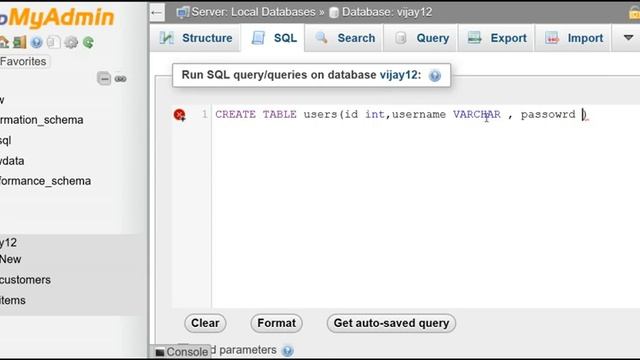The image size is (640, 360).
Task: Click Database: vijay12 breadcrumb link
Action: (x=387, y=12)
